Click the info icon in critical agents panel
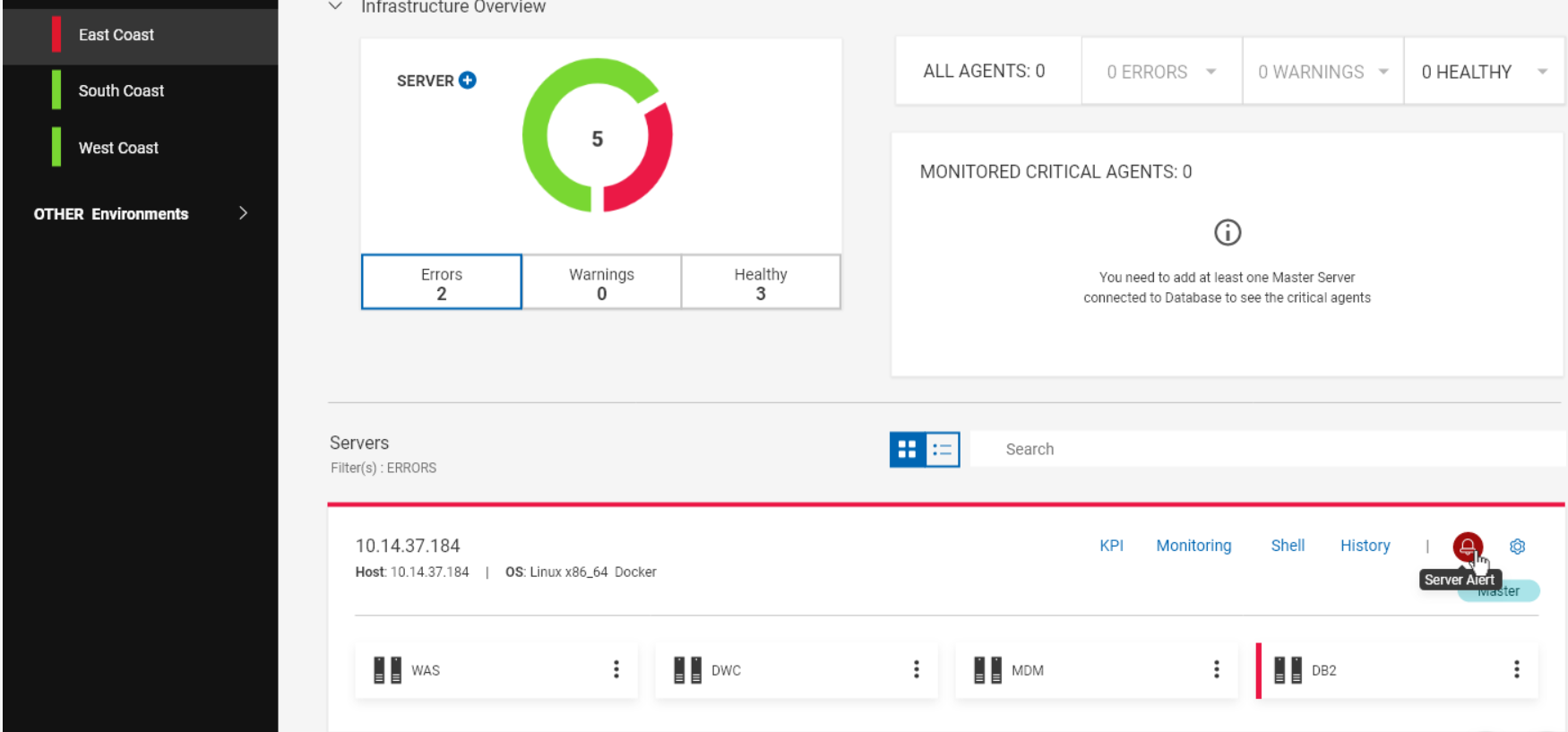1568x732 pixels. (1227, 233)
